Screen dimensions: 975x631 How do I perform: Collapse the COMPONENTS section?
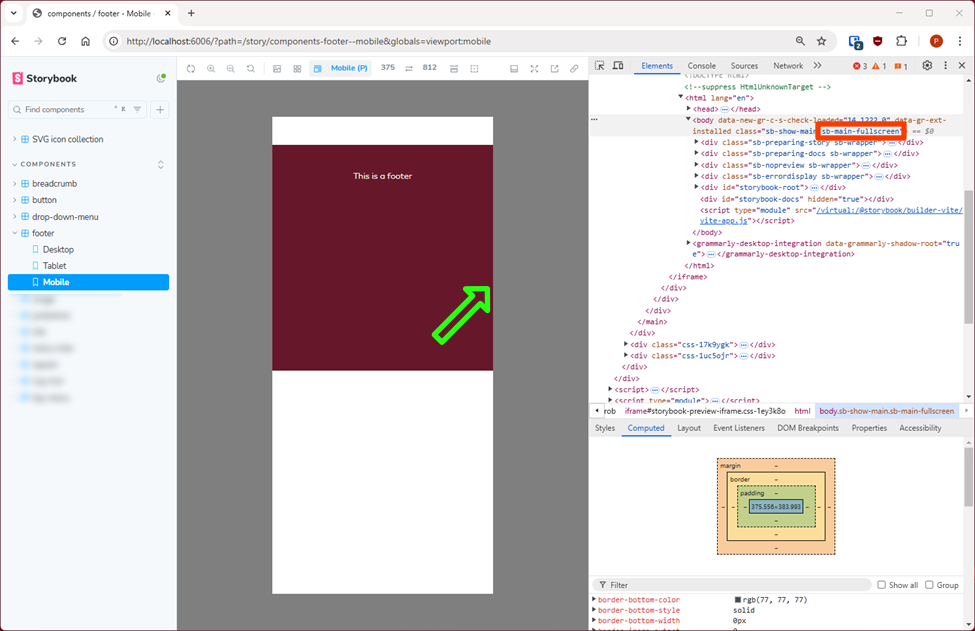point(48,164)
